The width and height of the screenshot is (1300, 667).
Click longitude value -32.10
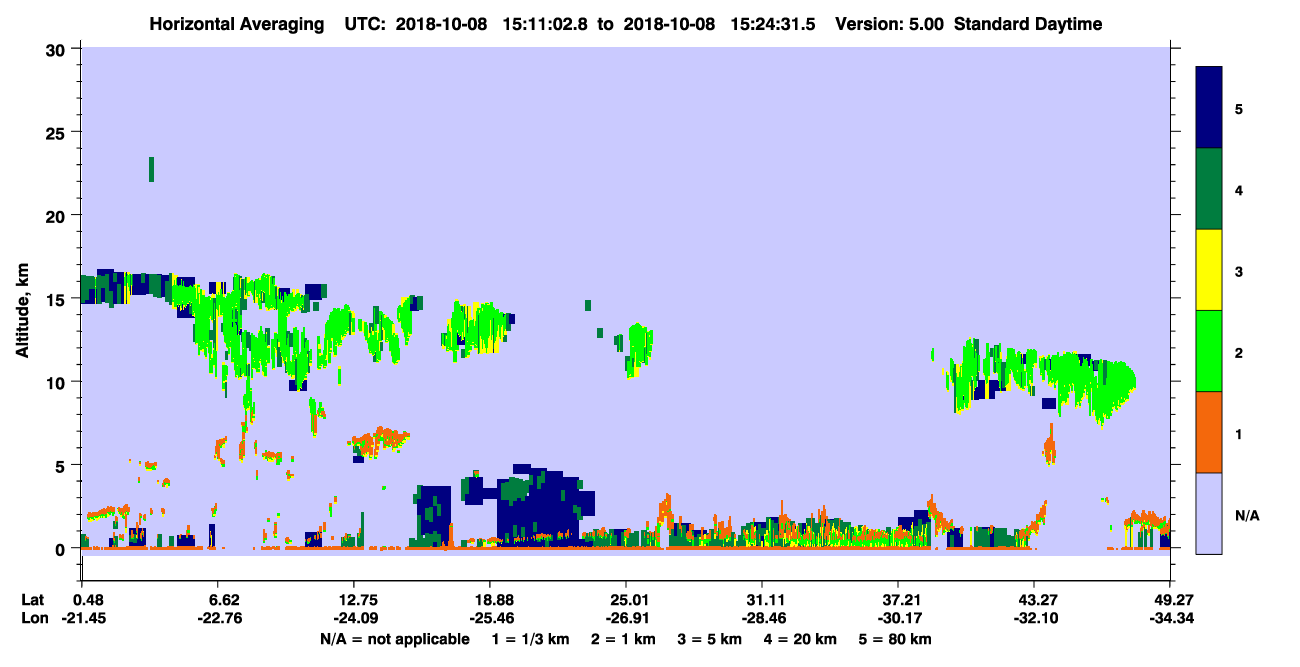pyautogui.click(x=1037, y=618)
